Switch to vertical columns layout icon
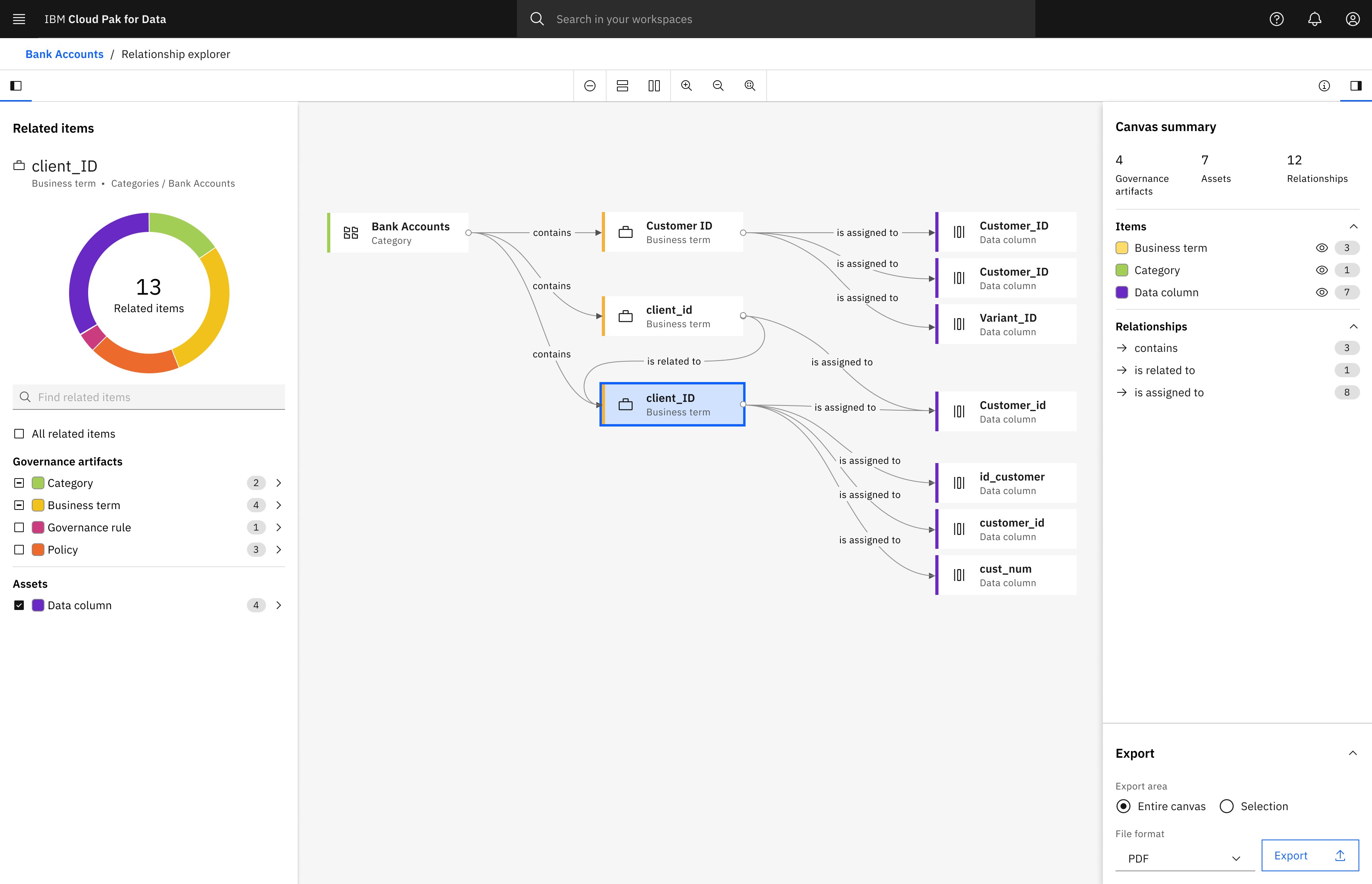1372x884 pixels. tap(654, 85)
